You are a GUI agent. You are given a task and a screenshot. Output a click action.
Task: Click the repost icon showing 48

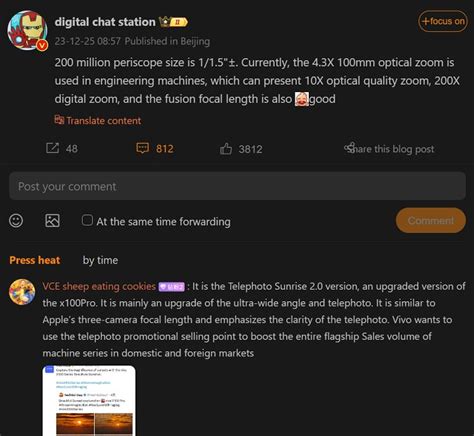[52, 148]
